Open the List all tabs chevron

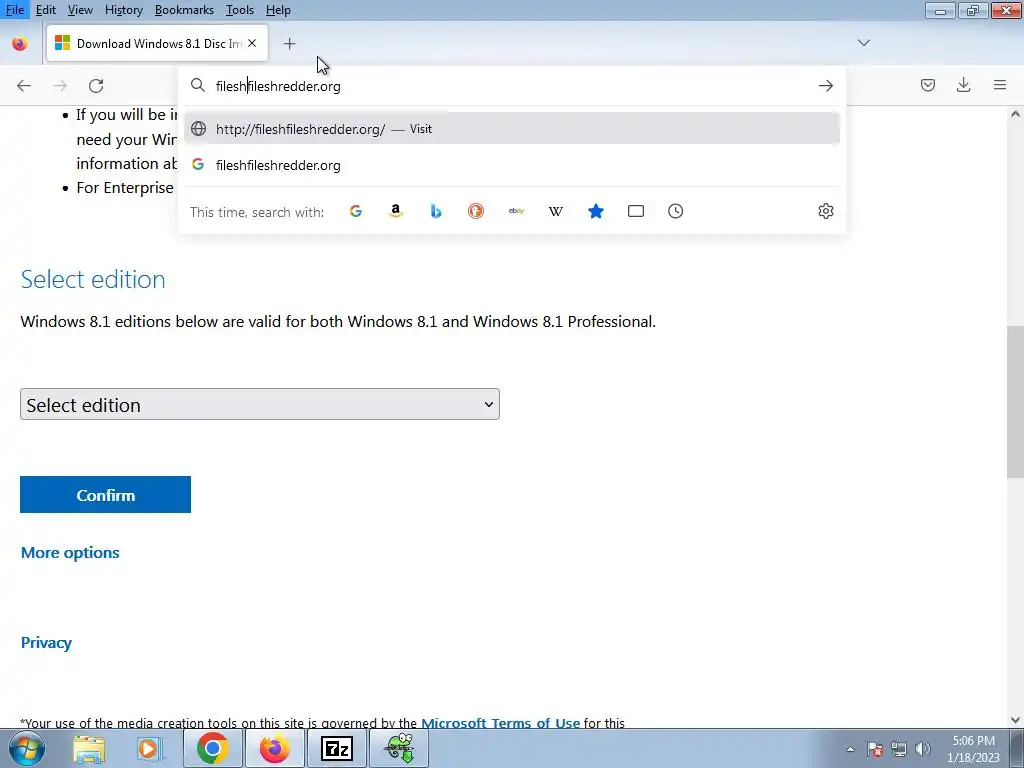[863, 43]
